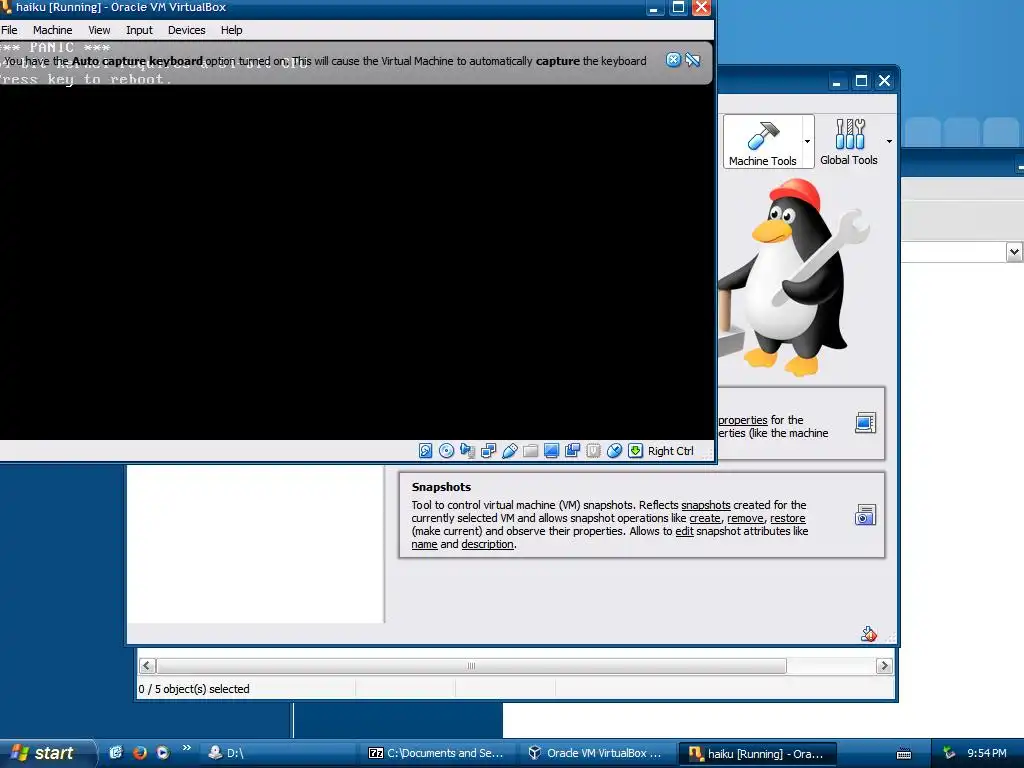
Task: Open the View menu
Action: coord(99,30)
